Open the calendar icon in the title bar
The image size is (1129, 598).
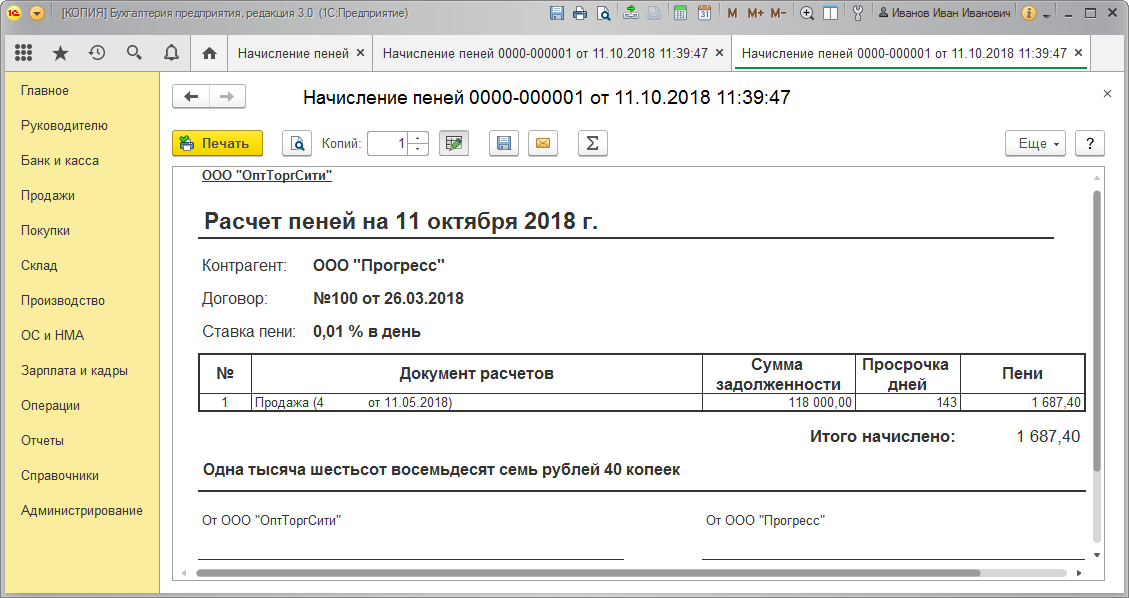(x=704, y=13)
